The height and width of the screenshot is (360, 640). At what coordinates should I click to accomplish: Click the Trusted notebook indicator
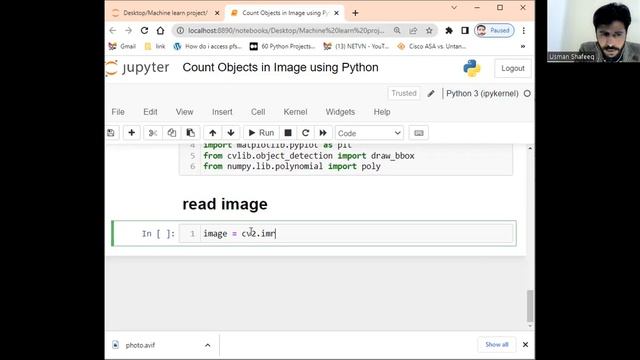click(404, 93)
